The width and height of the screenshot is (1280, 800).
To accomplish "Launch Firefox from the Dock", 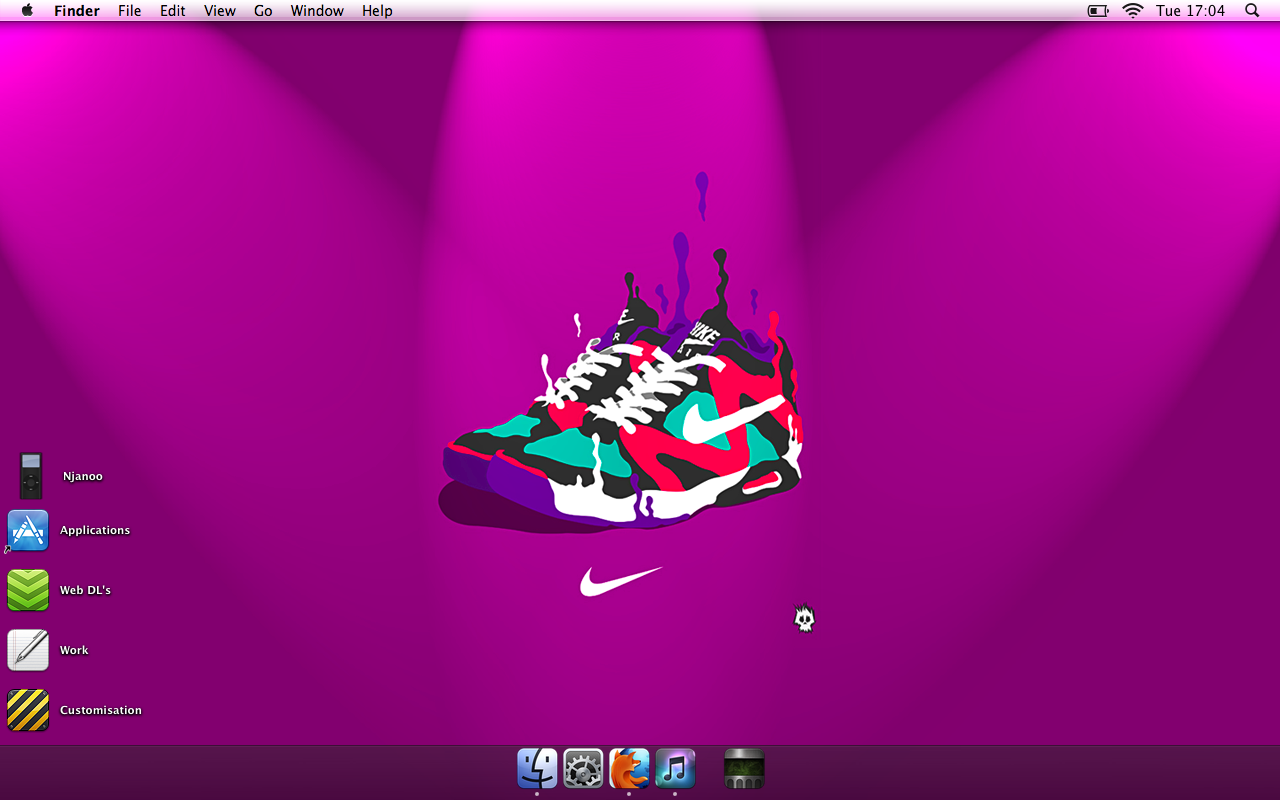I will coord(629,769).
